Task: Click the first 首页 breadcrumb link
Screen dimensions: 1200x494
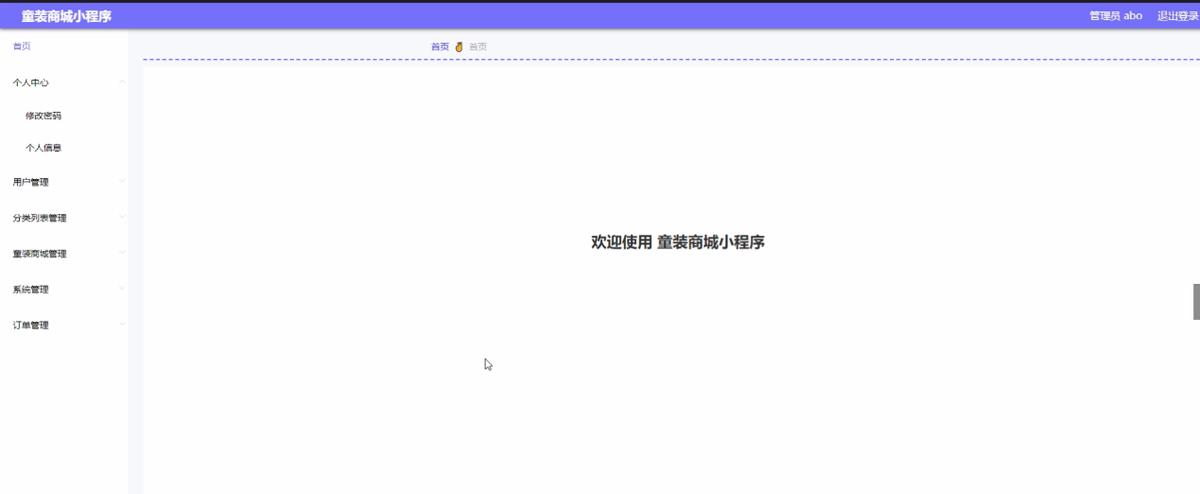Action: [x=440, y=47]
